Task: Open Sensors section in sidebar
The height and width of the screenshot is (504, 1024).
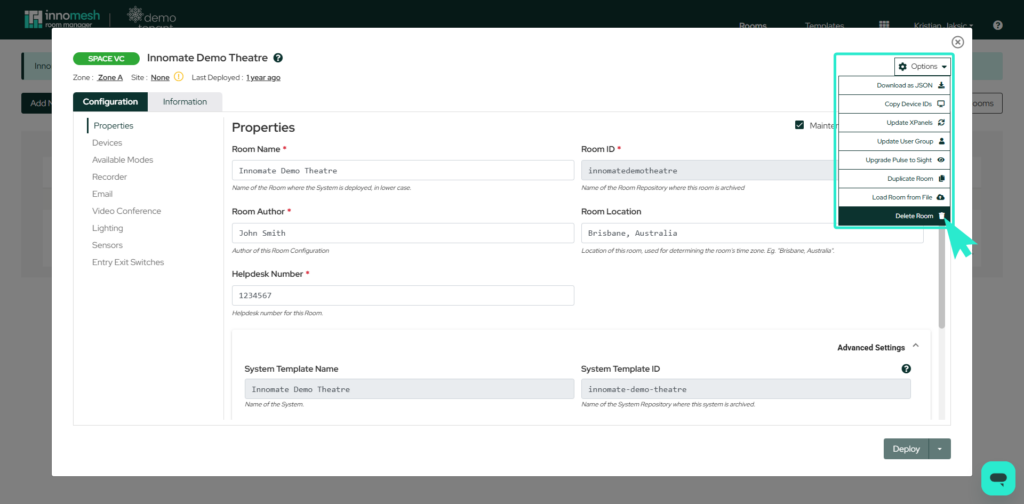Action: point(108,245)
